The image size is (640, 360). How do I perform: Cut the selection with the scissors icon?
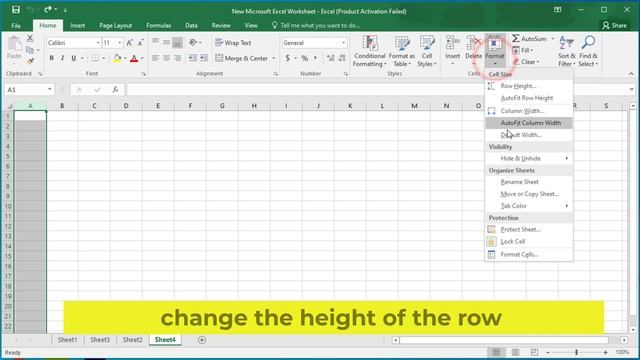pos(30,38)
